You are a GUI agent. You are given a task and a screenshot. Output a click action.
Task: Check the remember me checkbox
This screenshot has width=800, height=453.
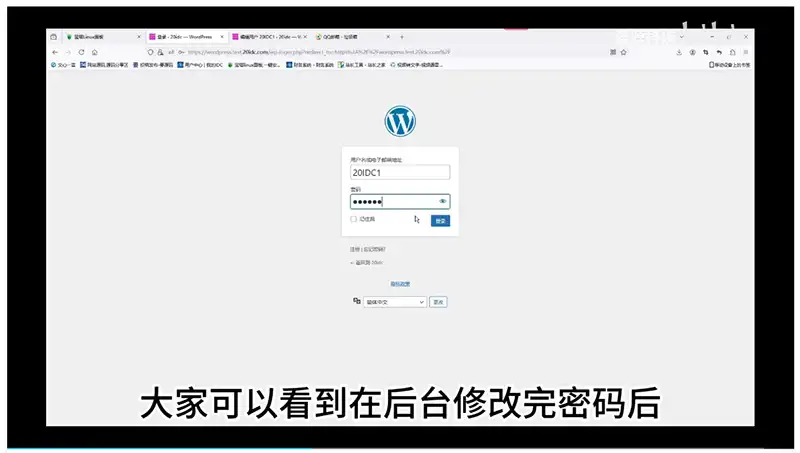[x=354, y=219]
